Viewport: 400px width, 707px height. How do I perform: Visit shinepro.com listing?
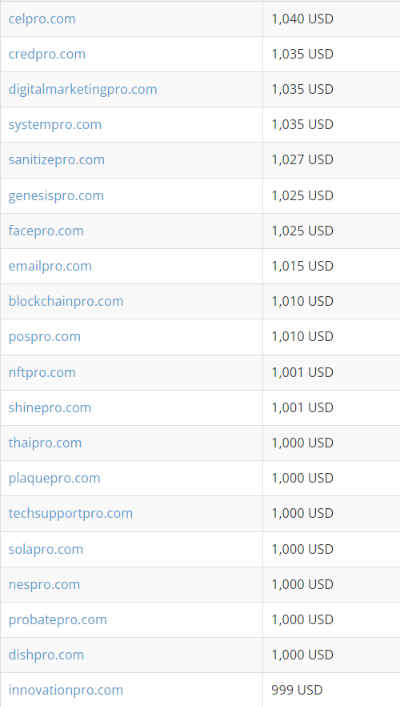(x=50, y=408)
